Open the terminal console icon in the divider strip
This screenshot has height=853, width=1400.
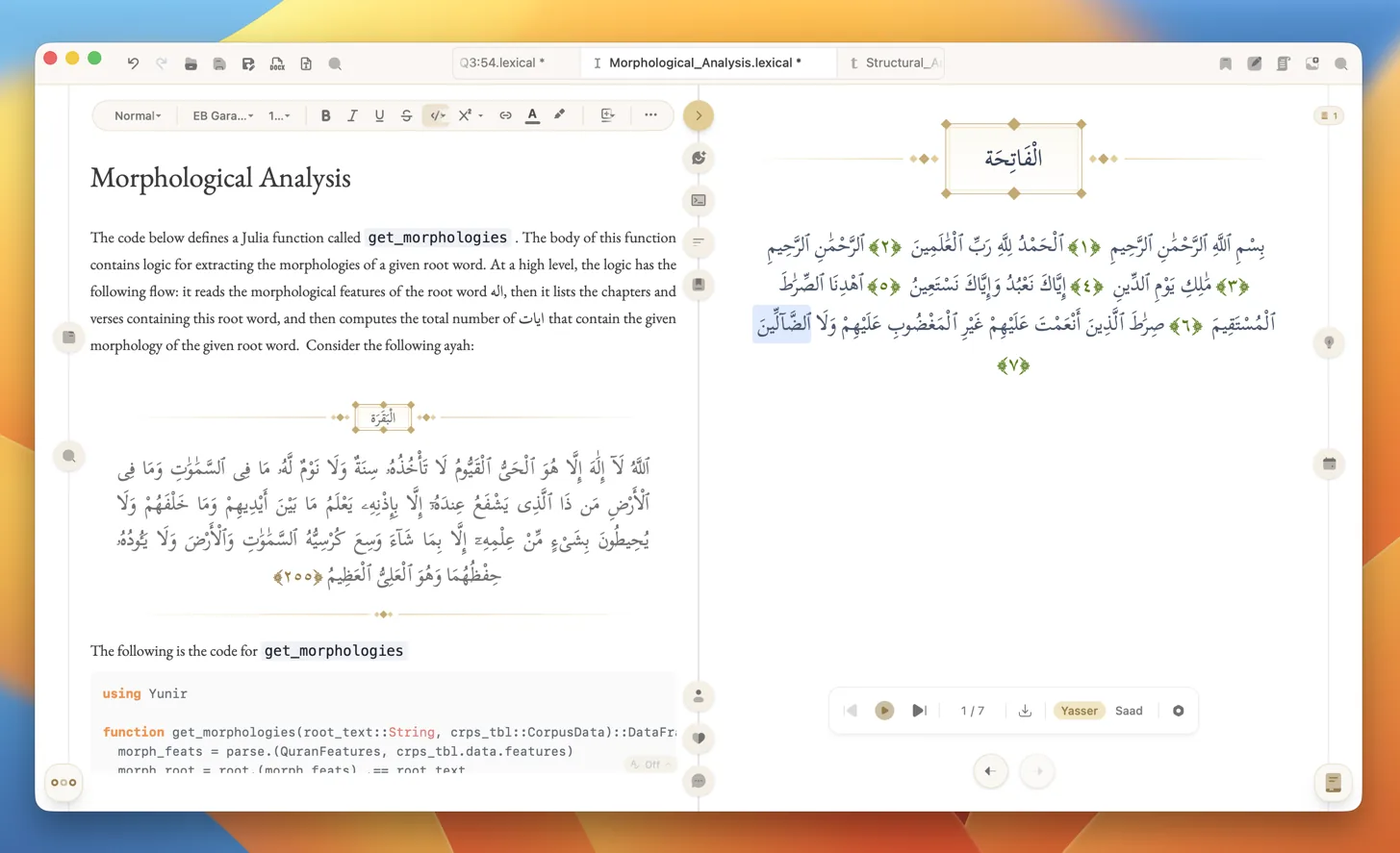699,200
